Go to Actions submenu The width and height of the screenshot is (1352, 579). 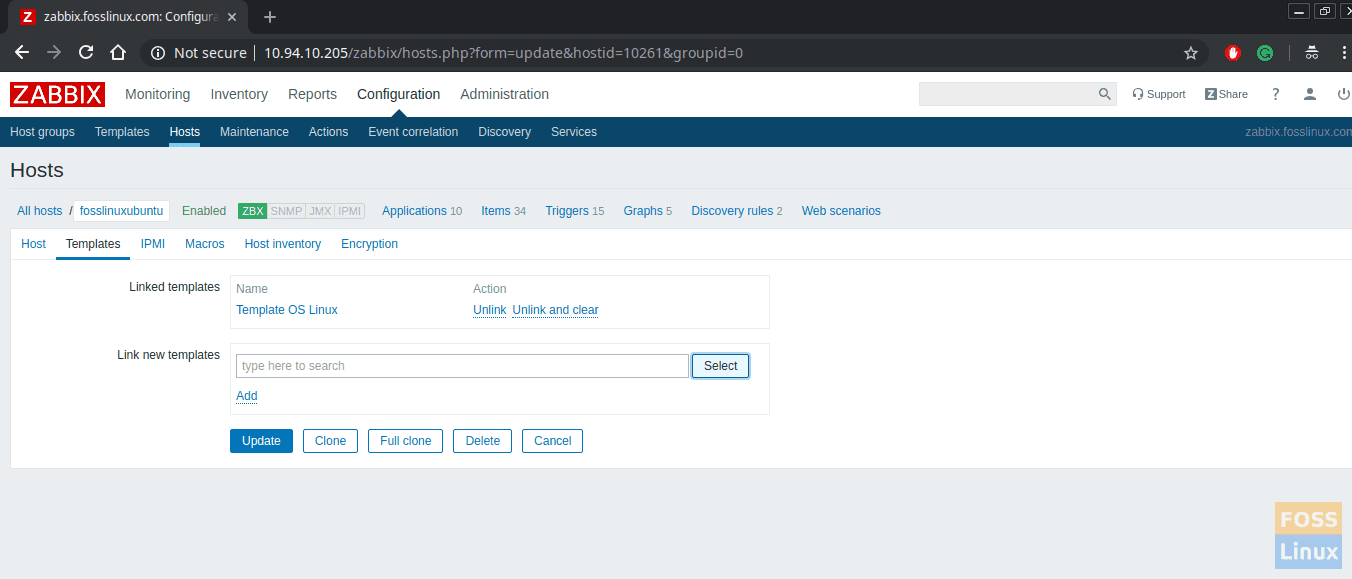coord(328,132)
